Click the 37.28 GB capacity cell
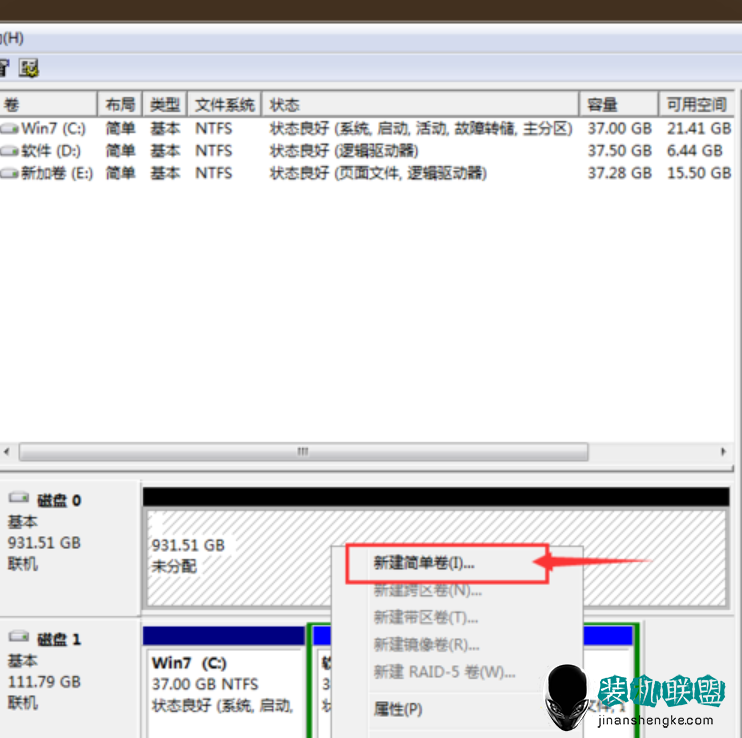This screenshot has height=738, width=742. pyautogui.click(x=619, y=173)
